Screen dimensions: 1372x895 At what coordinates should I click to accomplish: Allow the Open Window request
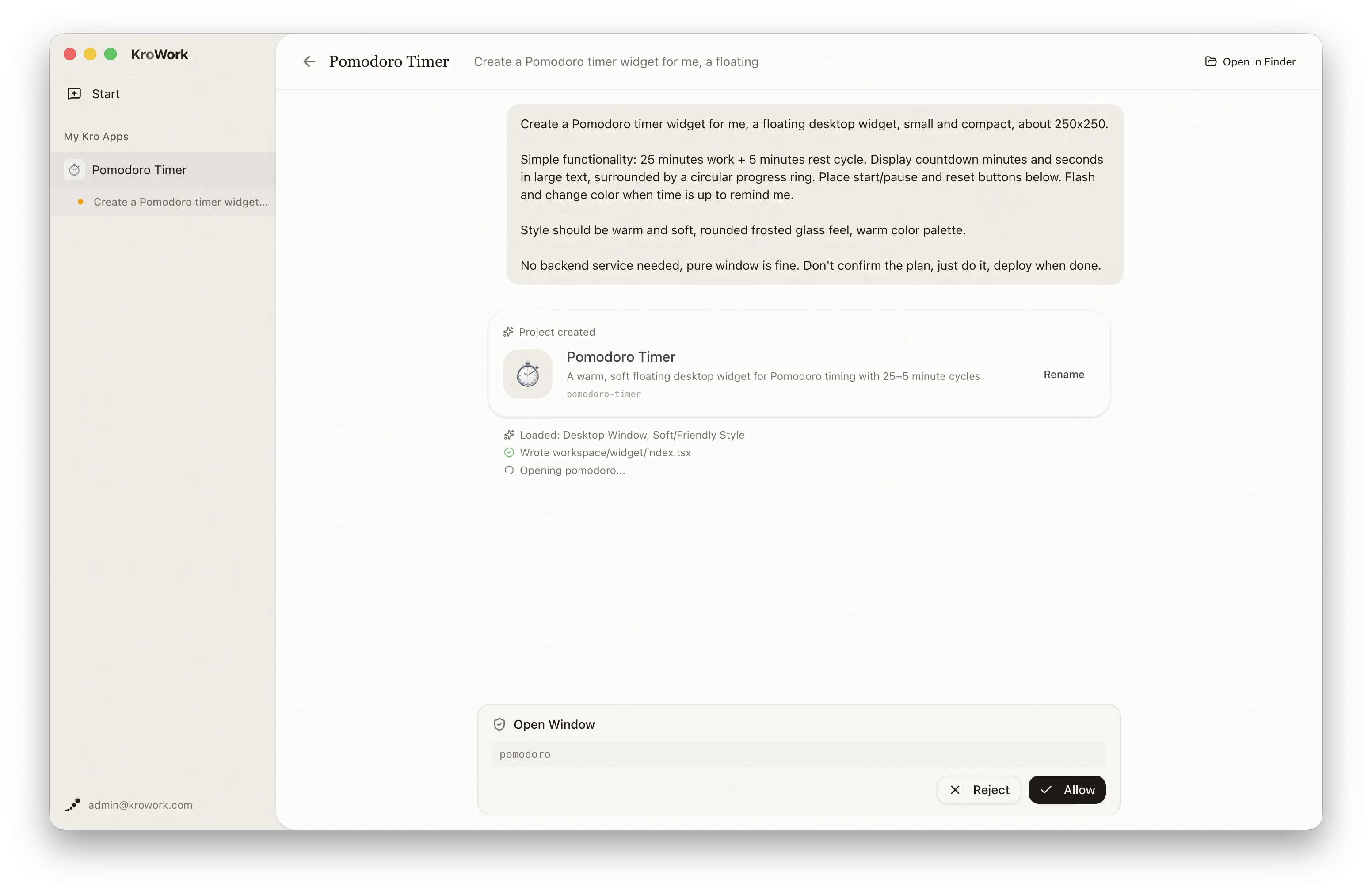pyautogui.click(x=1067, y=789)
